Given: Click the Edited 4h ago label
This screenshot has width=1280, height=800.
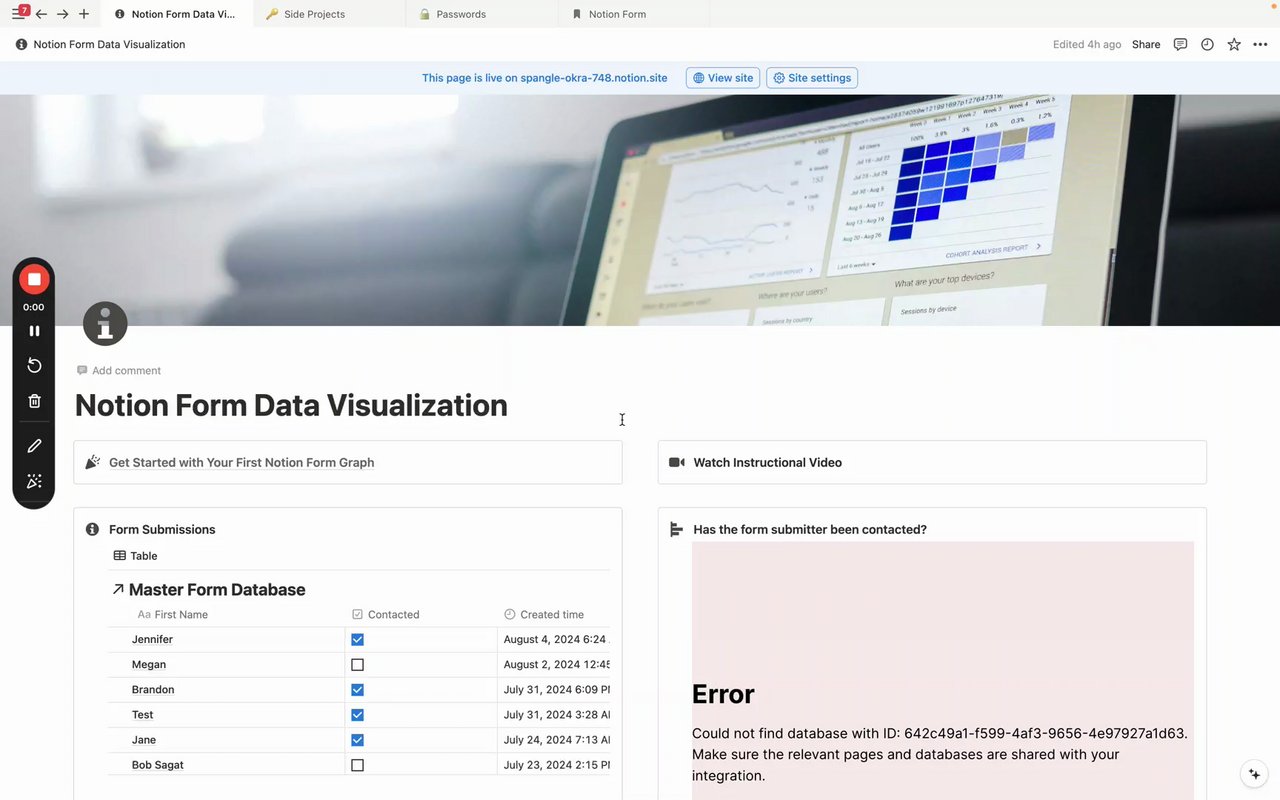Looking at the screenshot, I should (1087, 44).
